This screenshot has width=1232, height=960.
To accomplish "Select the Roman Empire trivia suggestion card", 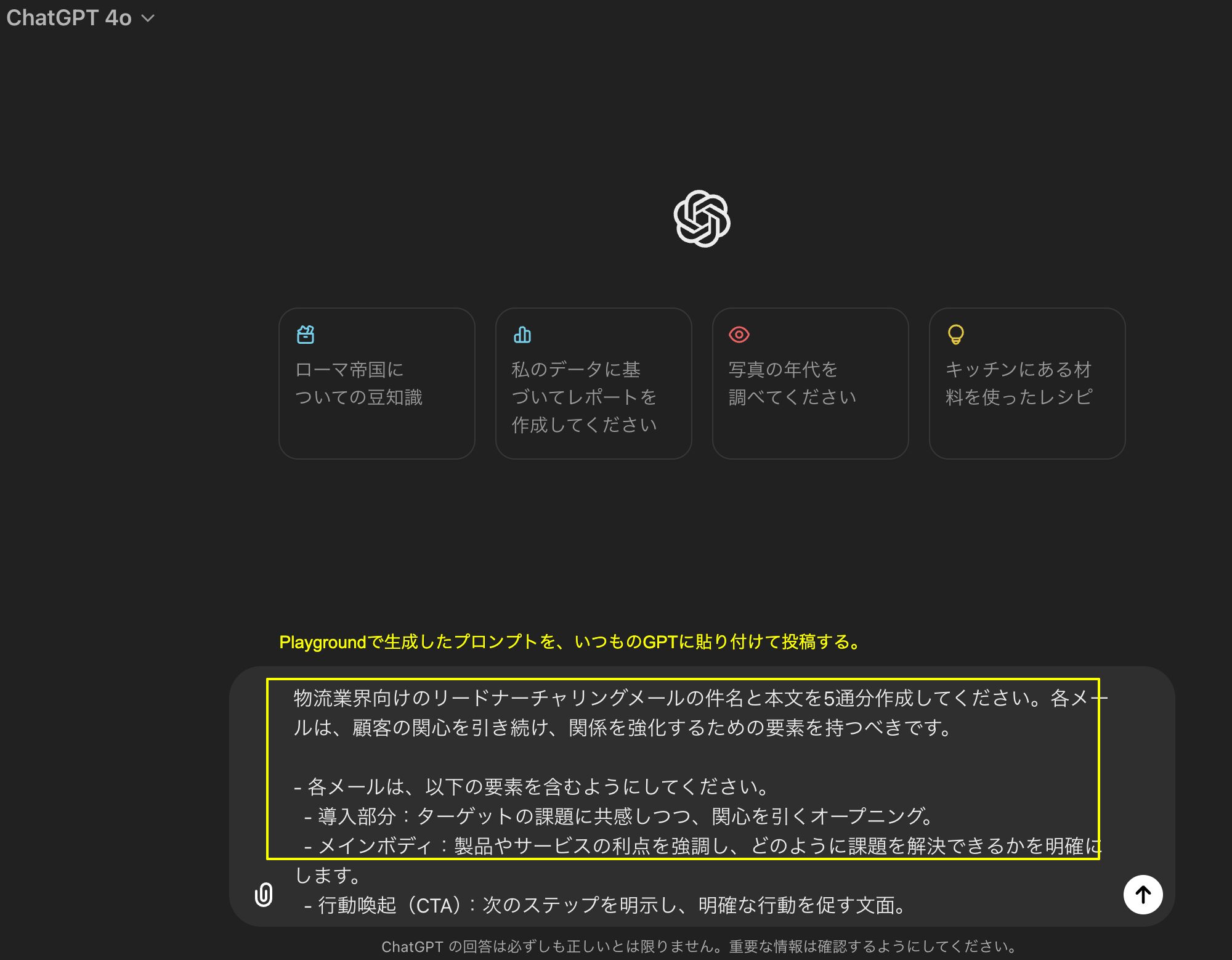I will [x=377, y=383].
